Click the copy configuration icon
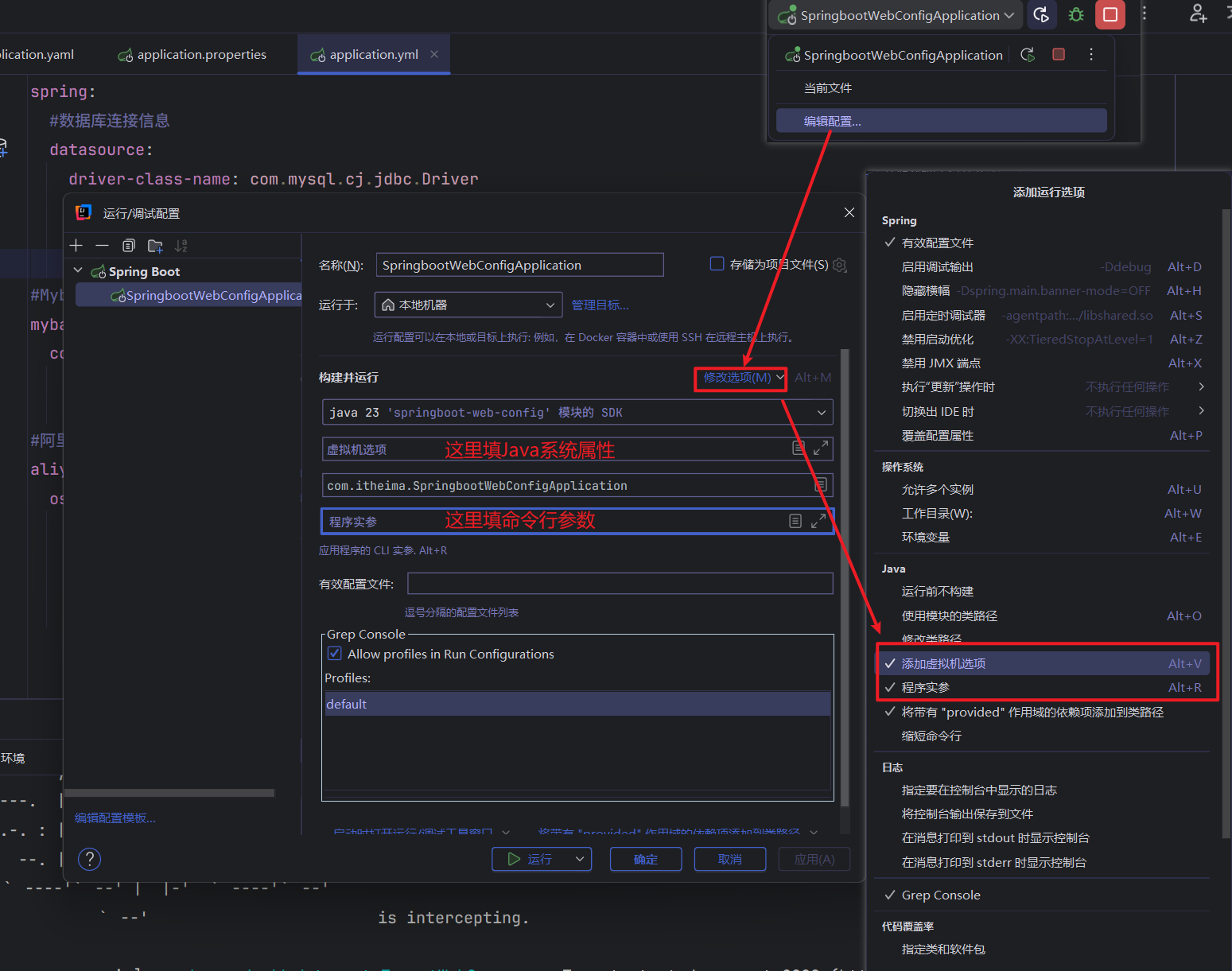Screen dimensions: 1232x971 pos(129,246)
